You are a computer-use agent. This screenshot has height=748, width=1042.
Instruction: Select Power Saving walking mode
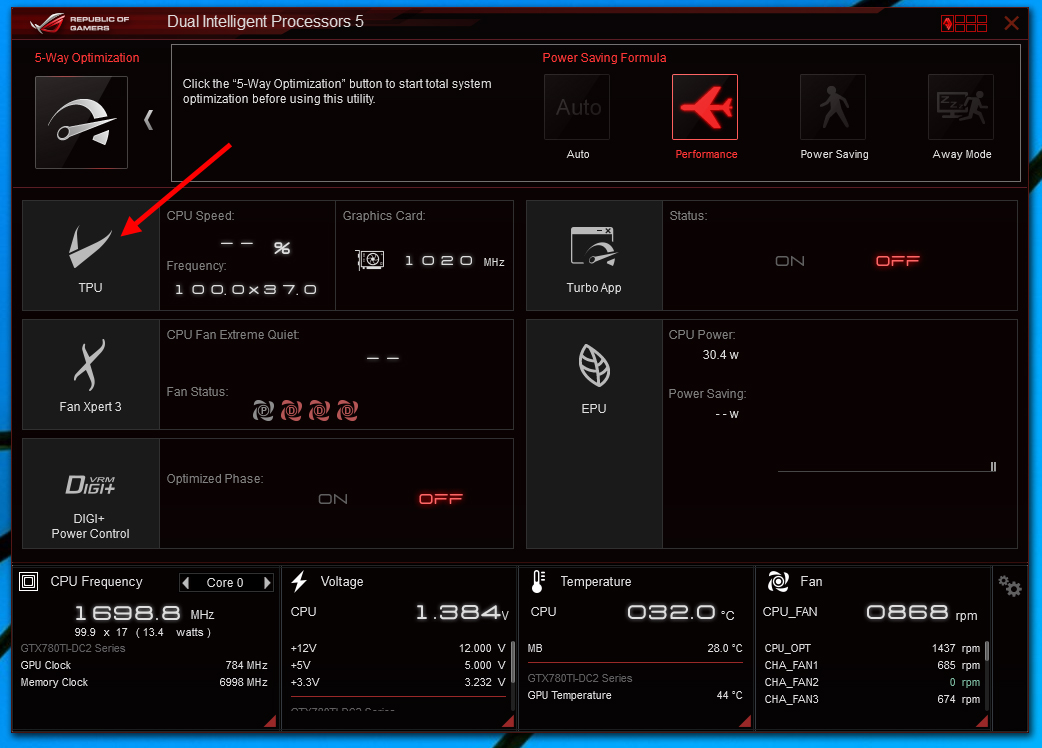pos(833,107)
